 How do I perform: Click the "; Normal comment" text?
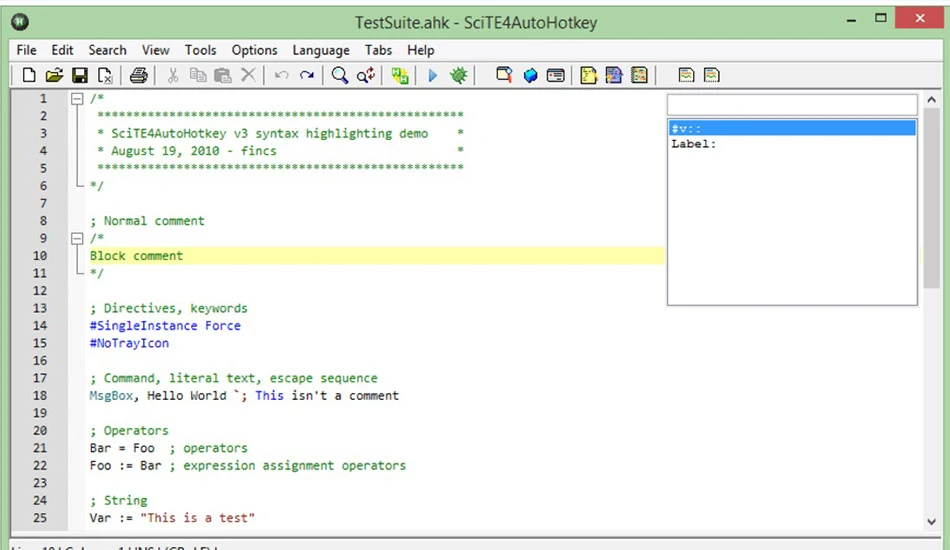pos(147,221)
